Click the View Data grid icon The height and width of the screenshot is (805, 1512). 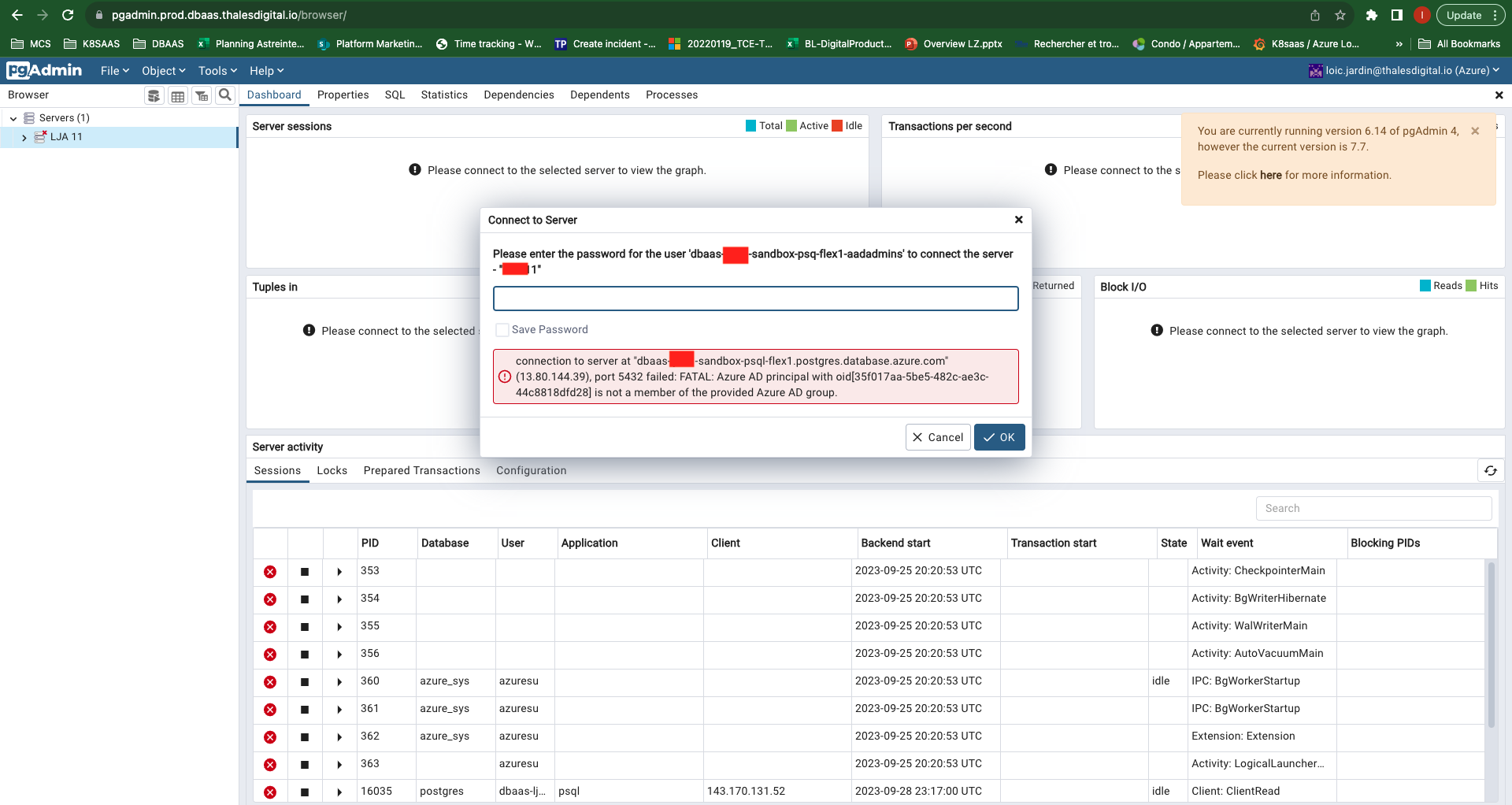point(178,95)
